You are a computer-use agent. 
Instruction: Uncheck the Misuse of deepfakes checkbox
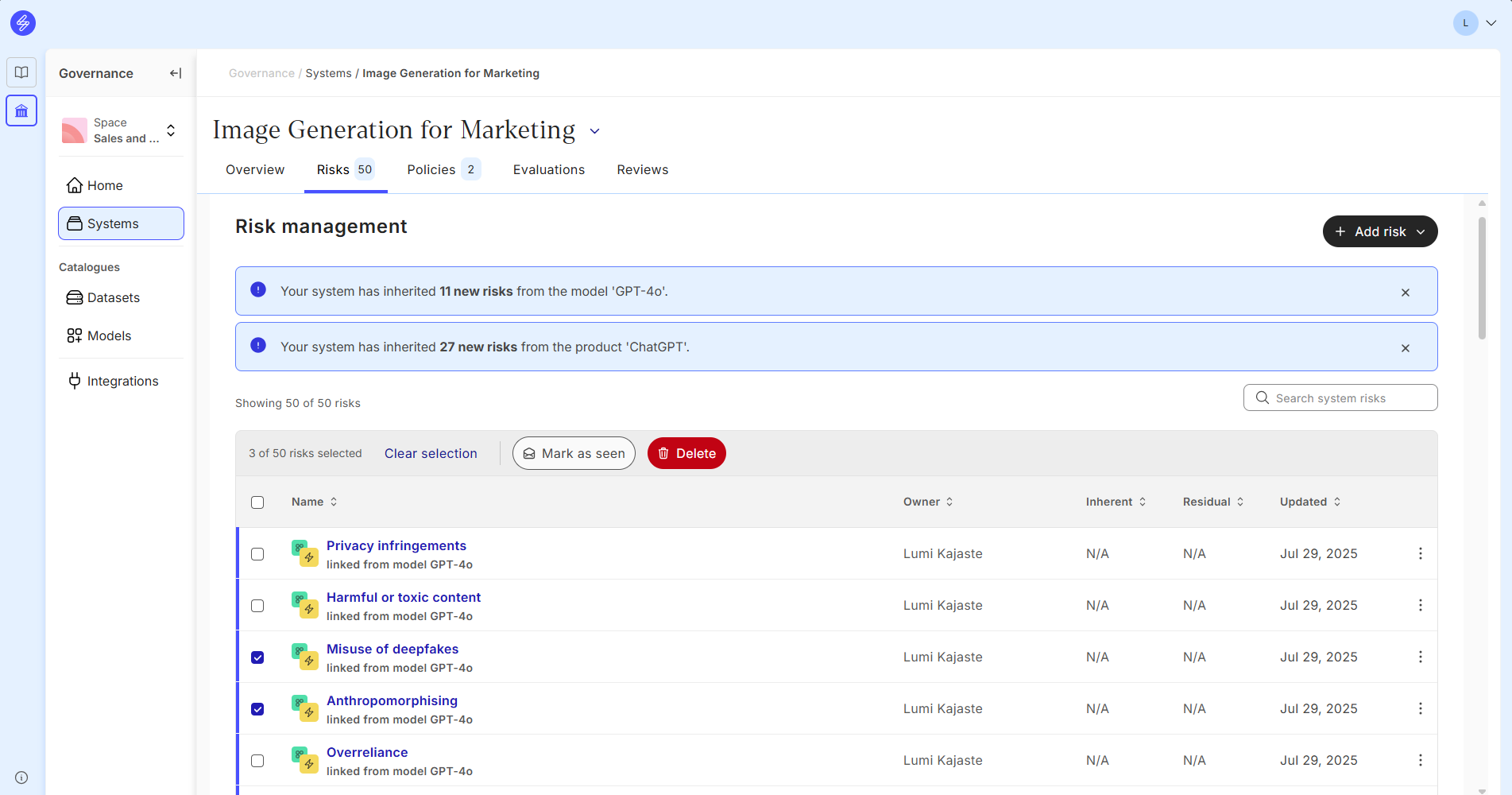point(257,657)
